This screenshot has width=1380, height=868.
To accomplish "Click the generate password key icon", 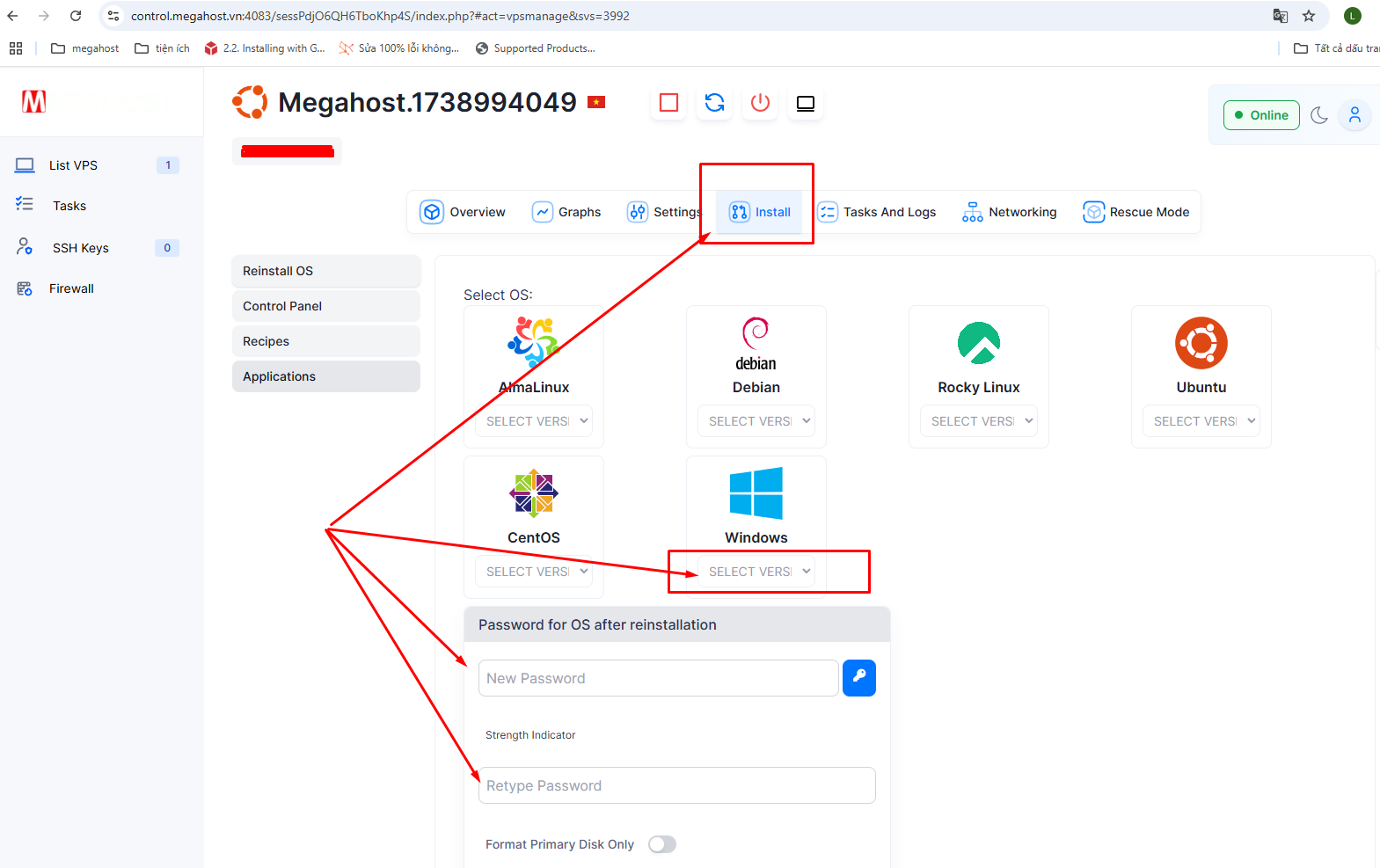I will [858, 678].
